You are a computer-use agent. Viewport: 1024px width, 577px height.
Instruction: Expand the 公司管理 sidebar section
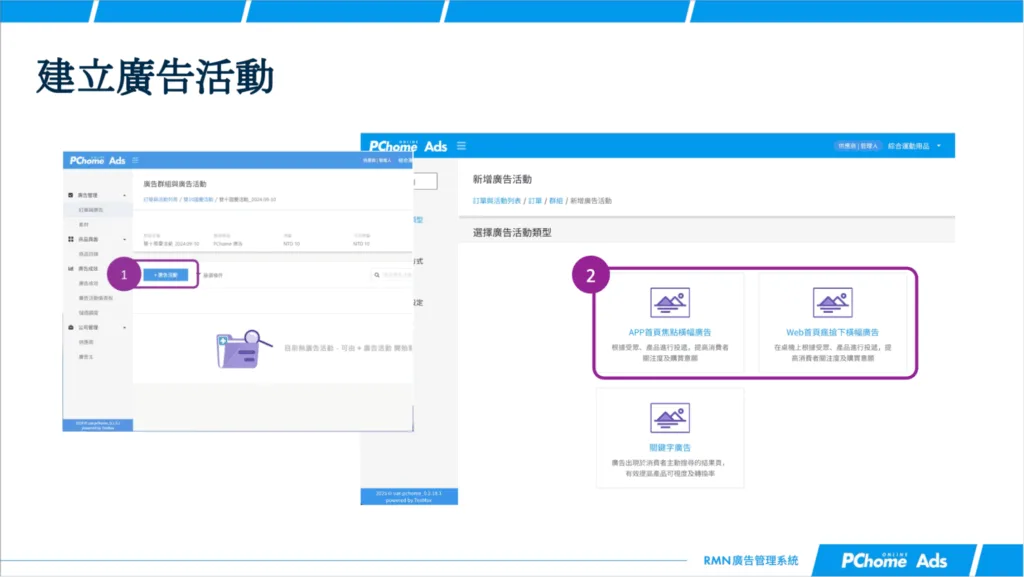tap(125, 325)
